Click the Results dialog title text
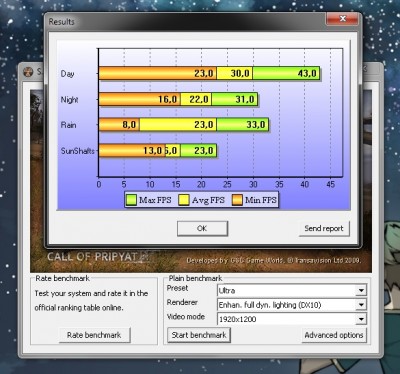 (x=62, y=22)
